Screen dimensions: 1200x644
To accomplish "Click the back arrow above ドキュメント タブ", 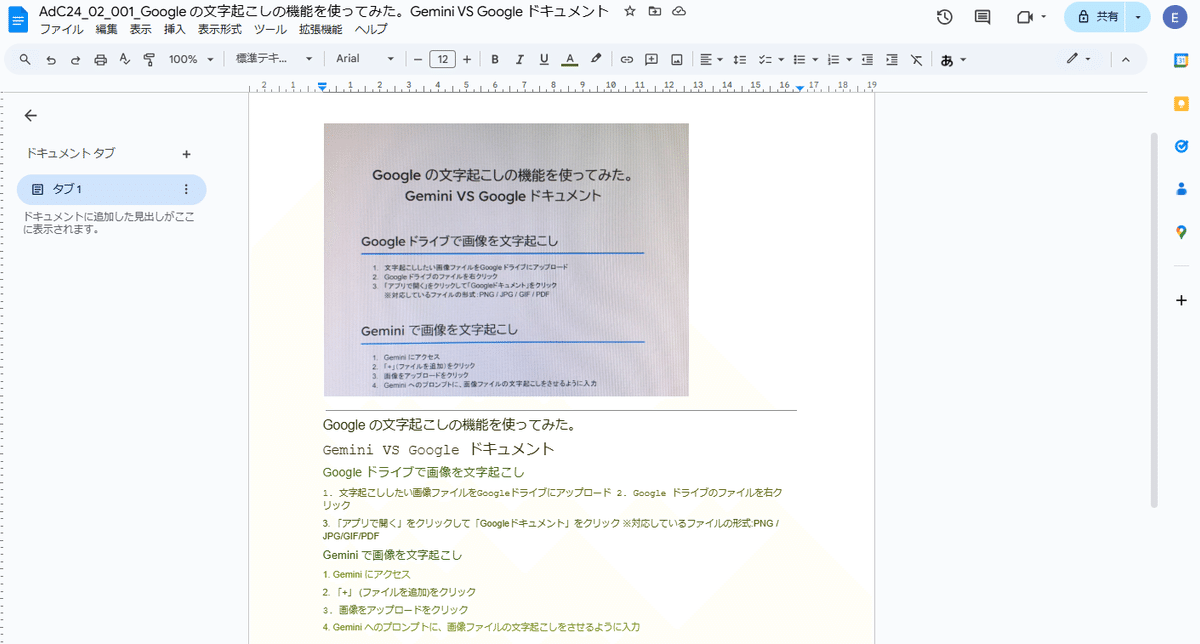I will point(30,115).
